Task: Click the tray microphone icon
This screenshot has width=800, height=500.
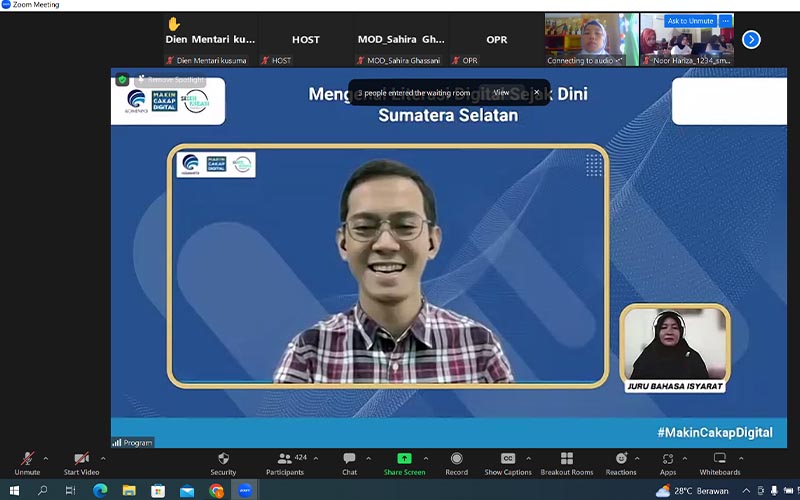Action: tap(774, 491)
